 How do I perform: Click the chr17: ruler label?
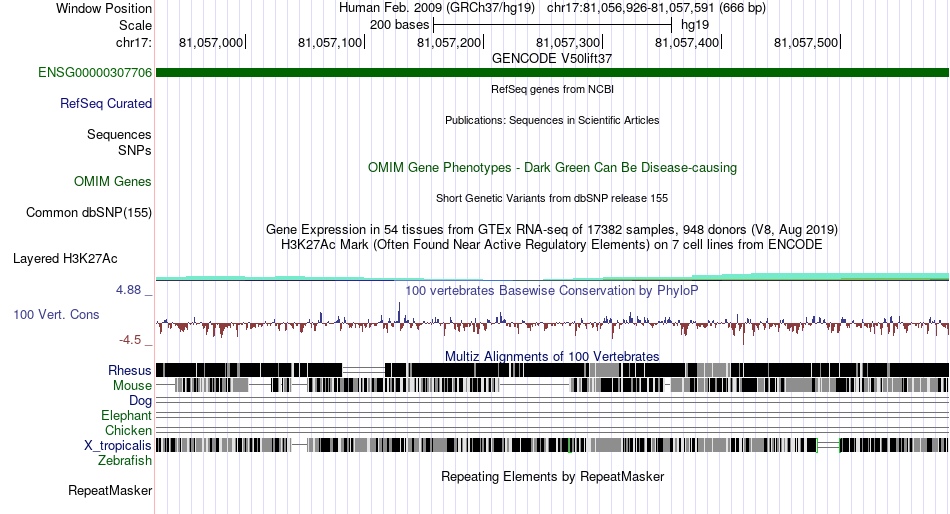click(134, 42)
